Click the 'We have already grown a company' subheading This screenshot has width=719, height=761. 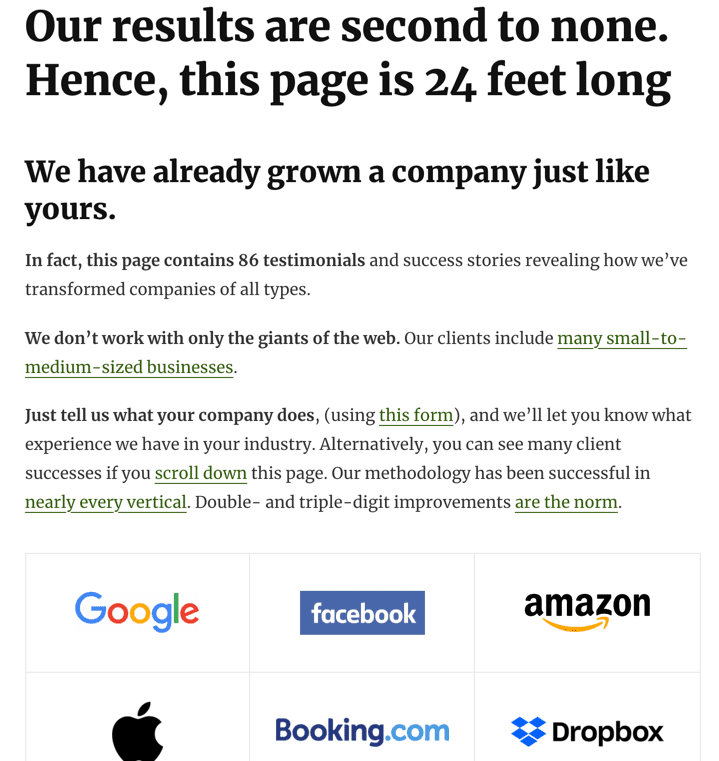coord(337,190)
